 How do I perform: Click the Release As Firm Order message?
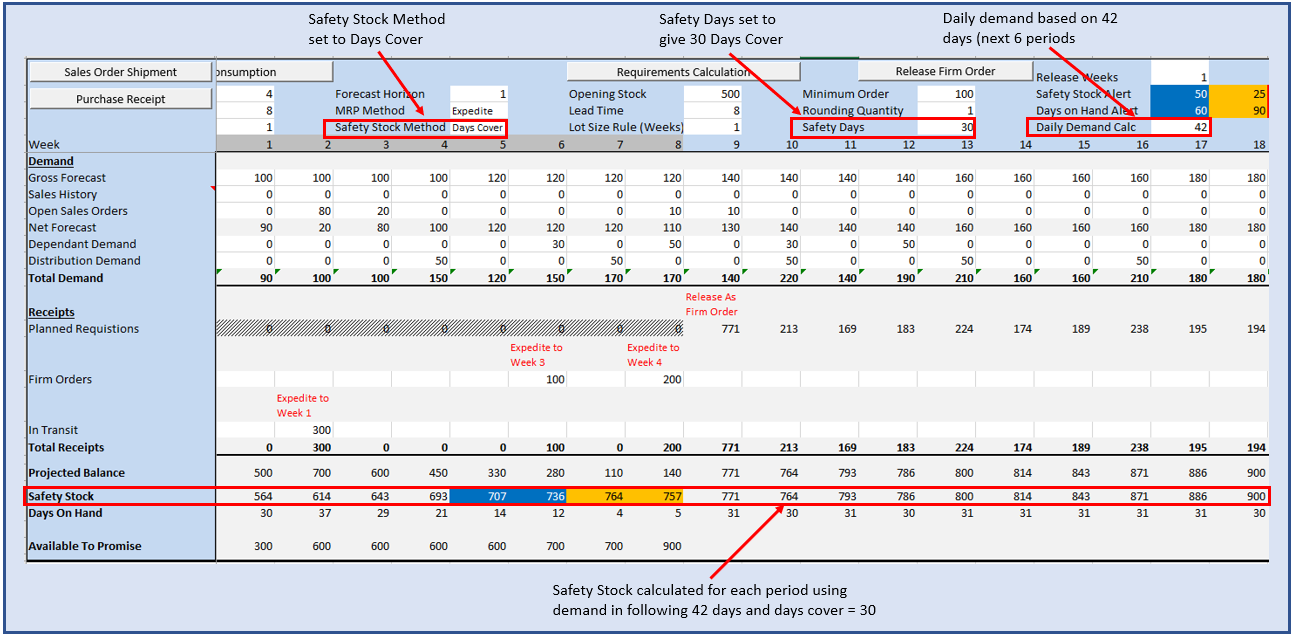[711, 304]
